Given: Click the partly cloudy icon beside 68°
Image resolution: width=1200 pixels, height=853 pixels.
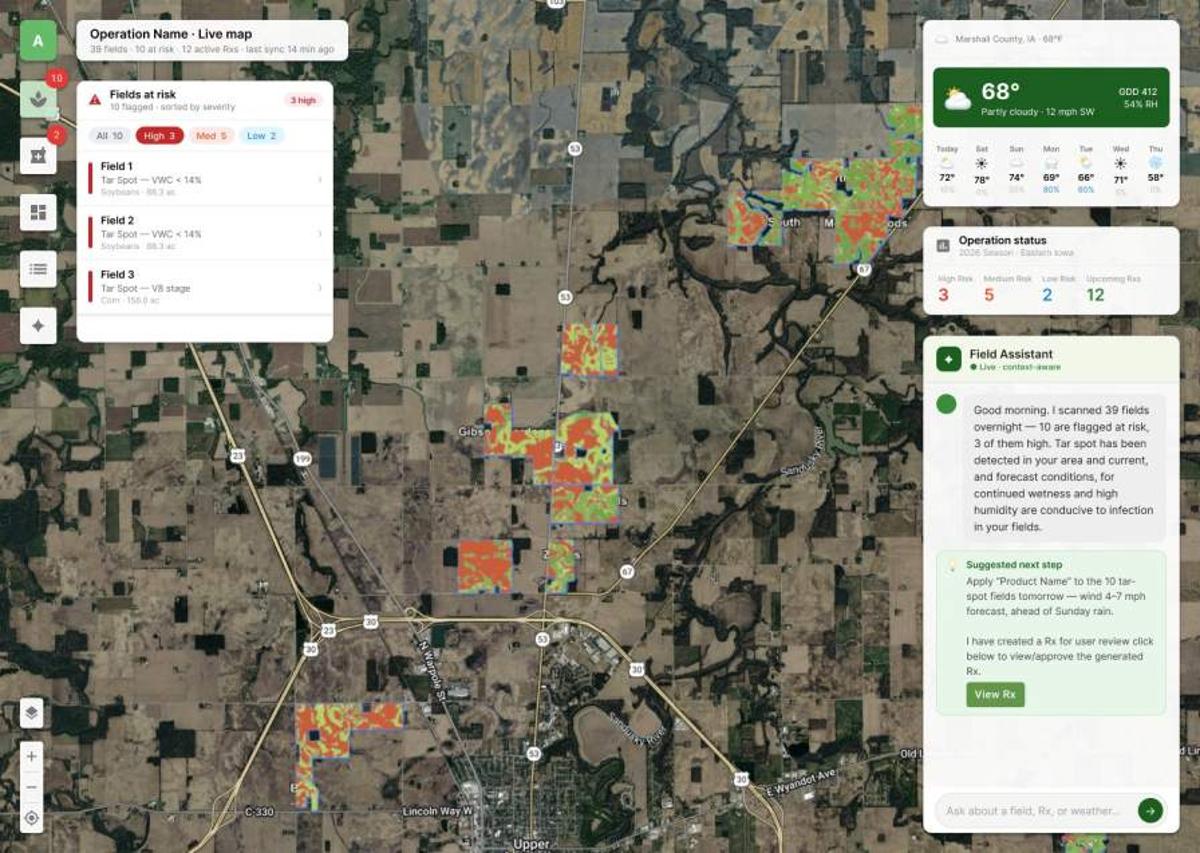Looking at the screenshot, I should point(957,98).
